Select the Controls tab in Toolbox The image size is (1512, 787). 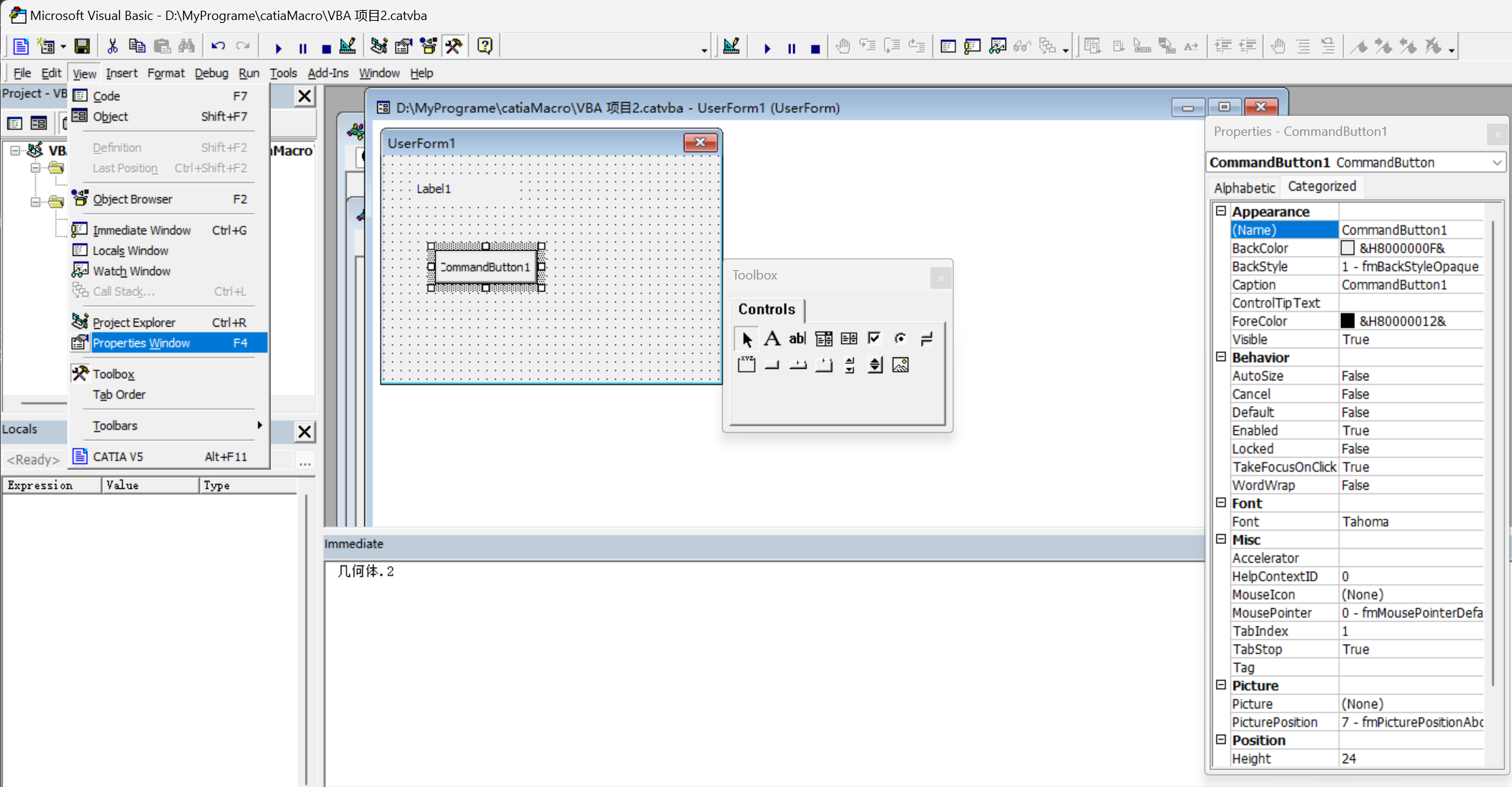tap(767, 310)
